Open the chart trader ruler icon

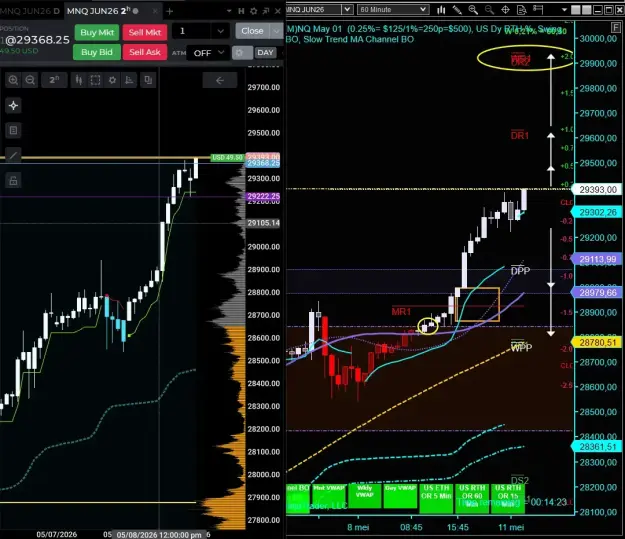(538, 10)
